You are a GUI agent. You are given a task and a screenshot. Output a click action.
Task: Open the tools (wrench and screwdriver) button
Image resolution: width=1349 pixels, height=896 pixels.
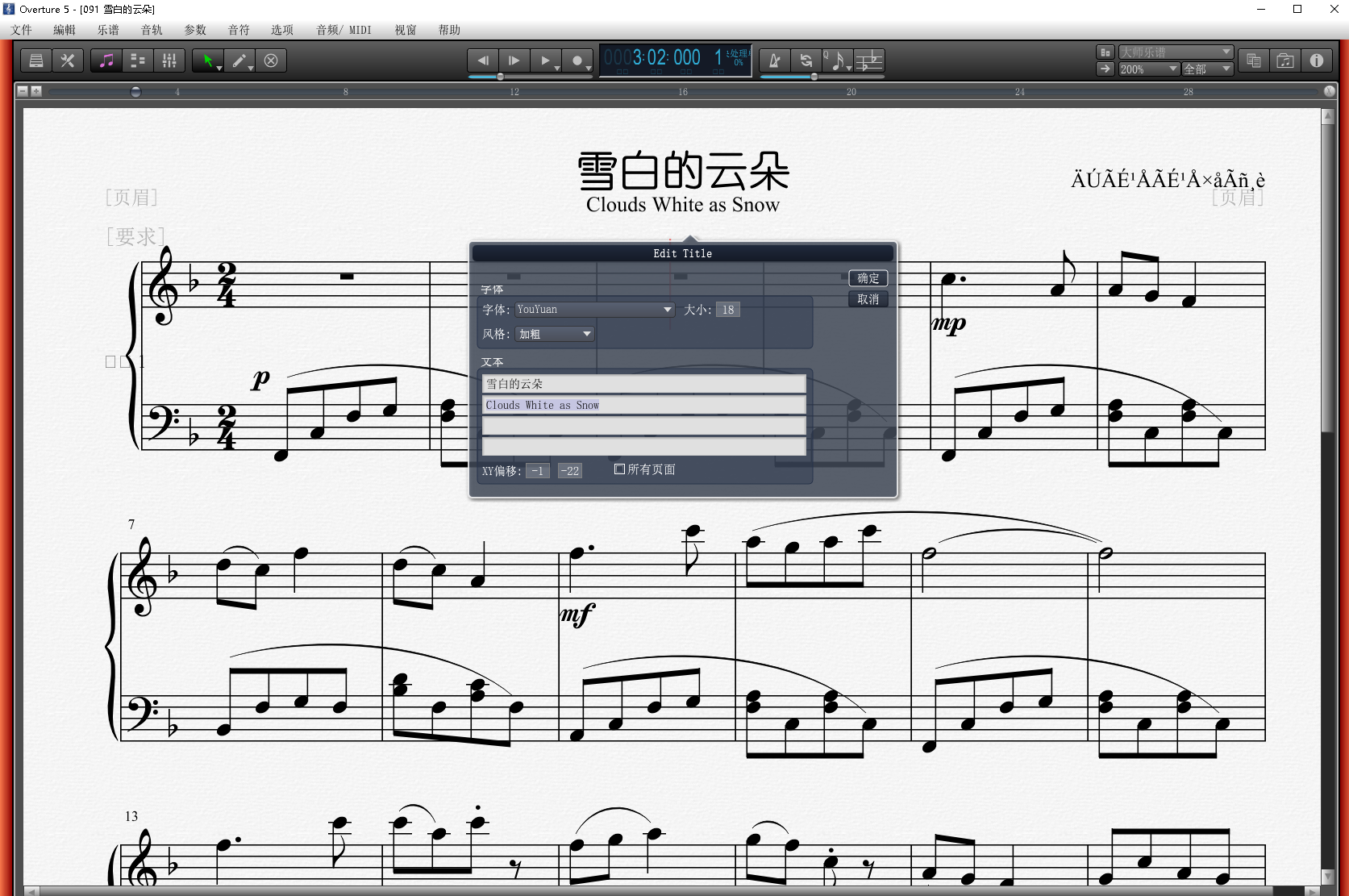[68, 60]
